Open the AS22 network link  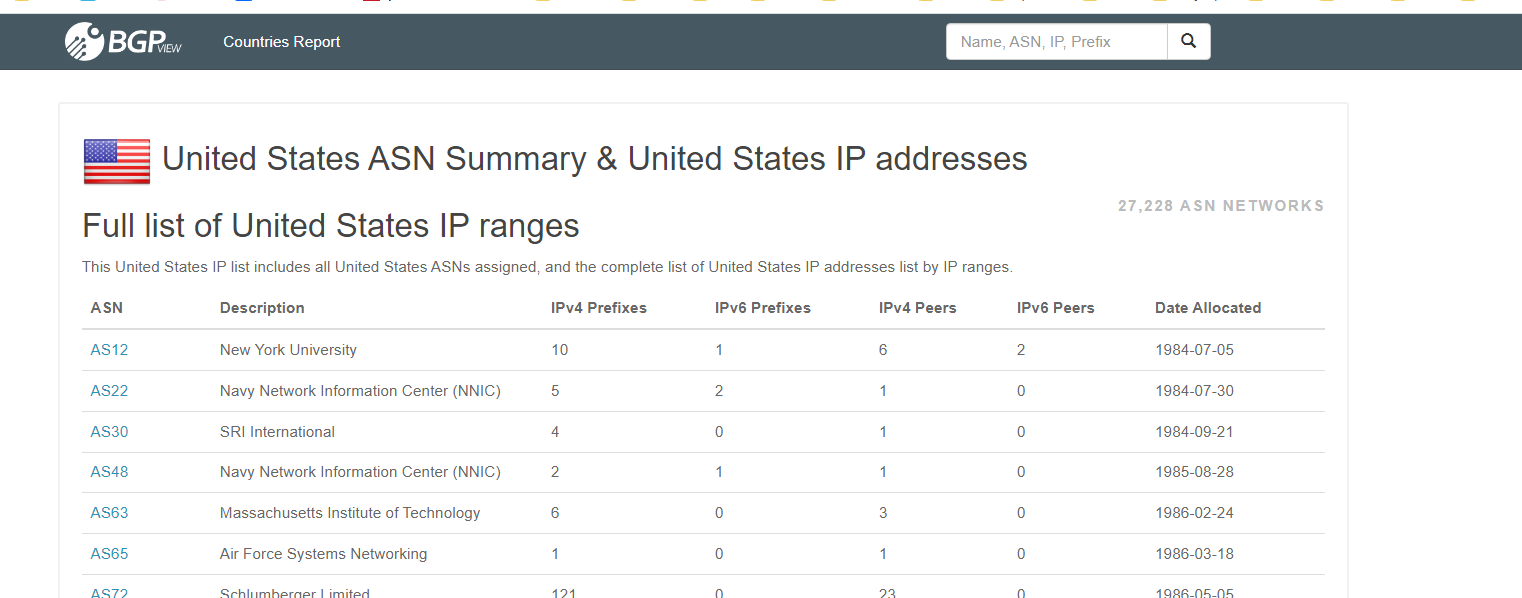pos(109,391)
